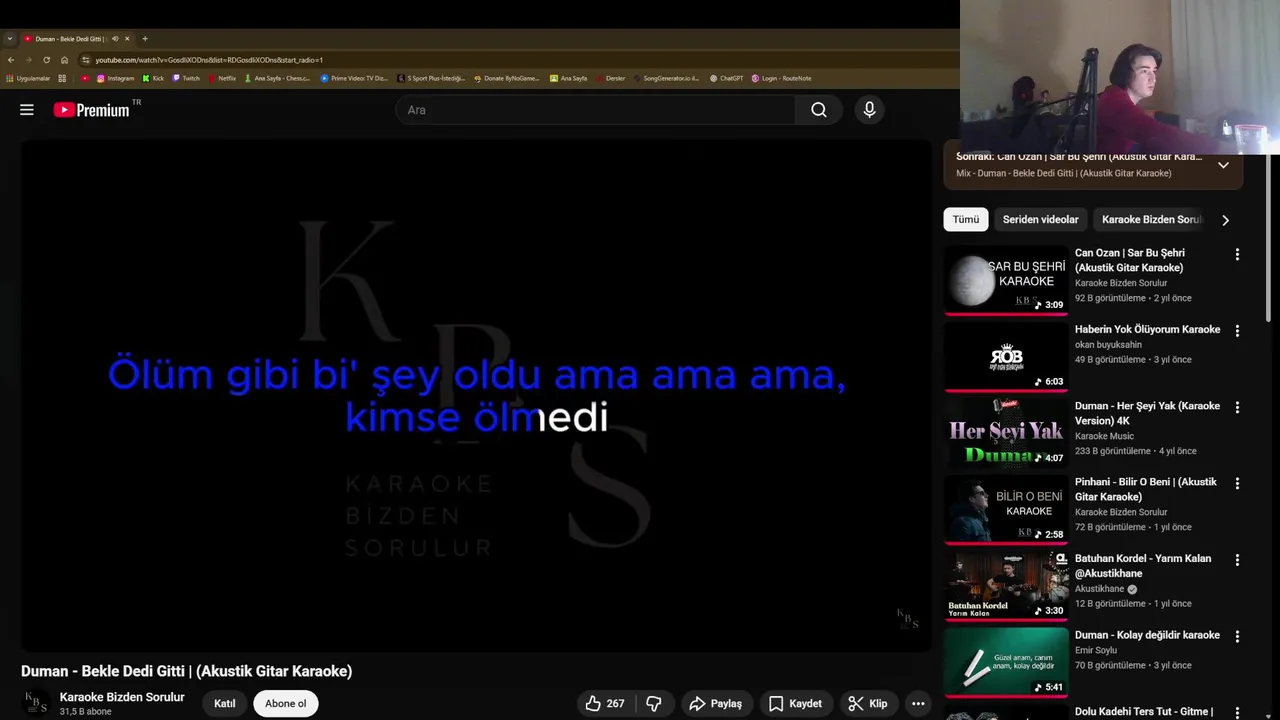Image resolution: width=1280 pixels, height=720 pixels.
Task: Open the Instagram bookmark
Action: click(x=115, y=78)
